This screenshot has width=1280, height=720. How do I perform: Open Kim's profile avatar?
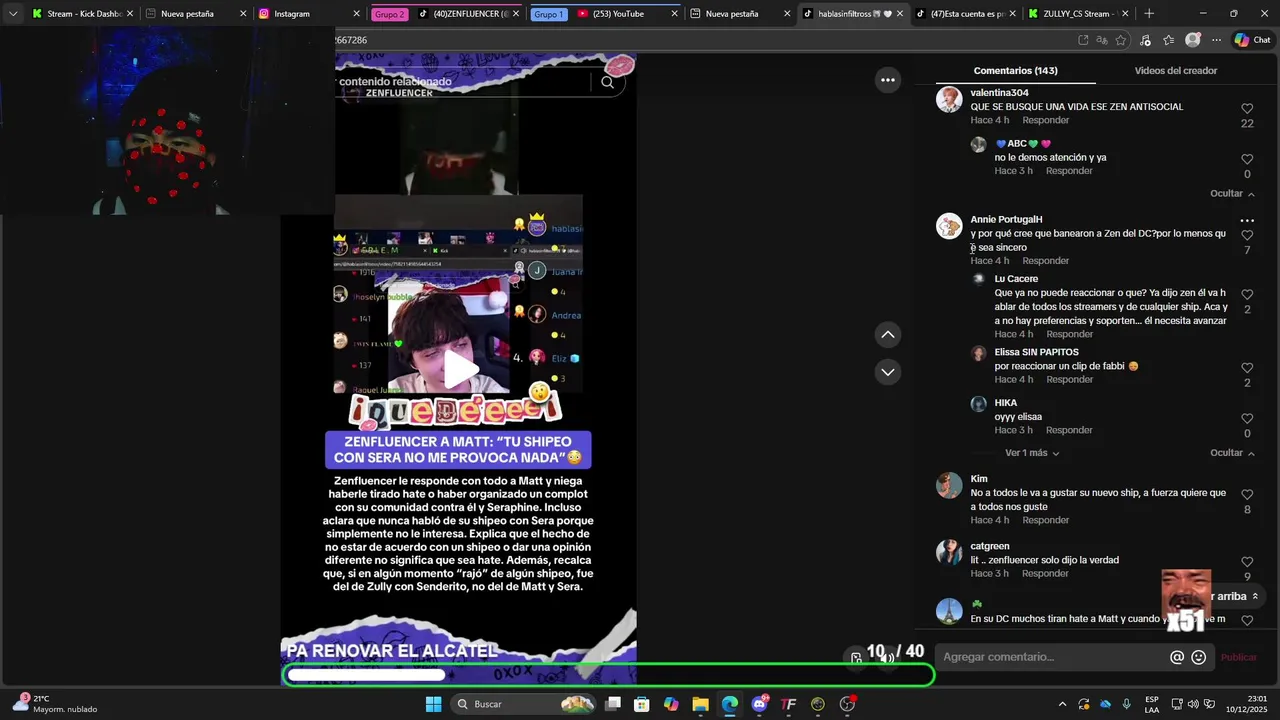point(949,485)
